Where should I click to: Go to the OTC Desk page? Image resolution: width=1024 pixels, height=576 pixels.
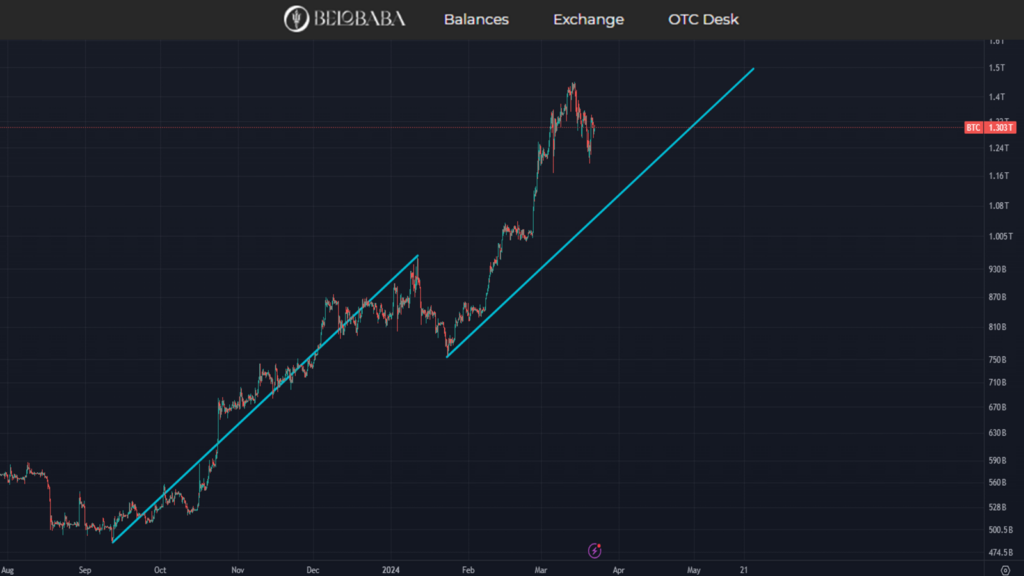click(703, 20)
